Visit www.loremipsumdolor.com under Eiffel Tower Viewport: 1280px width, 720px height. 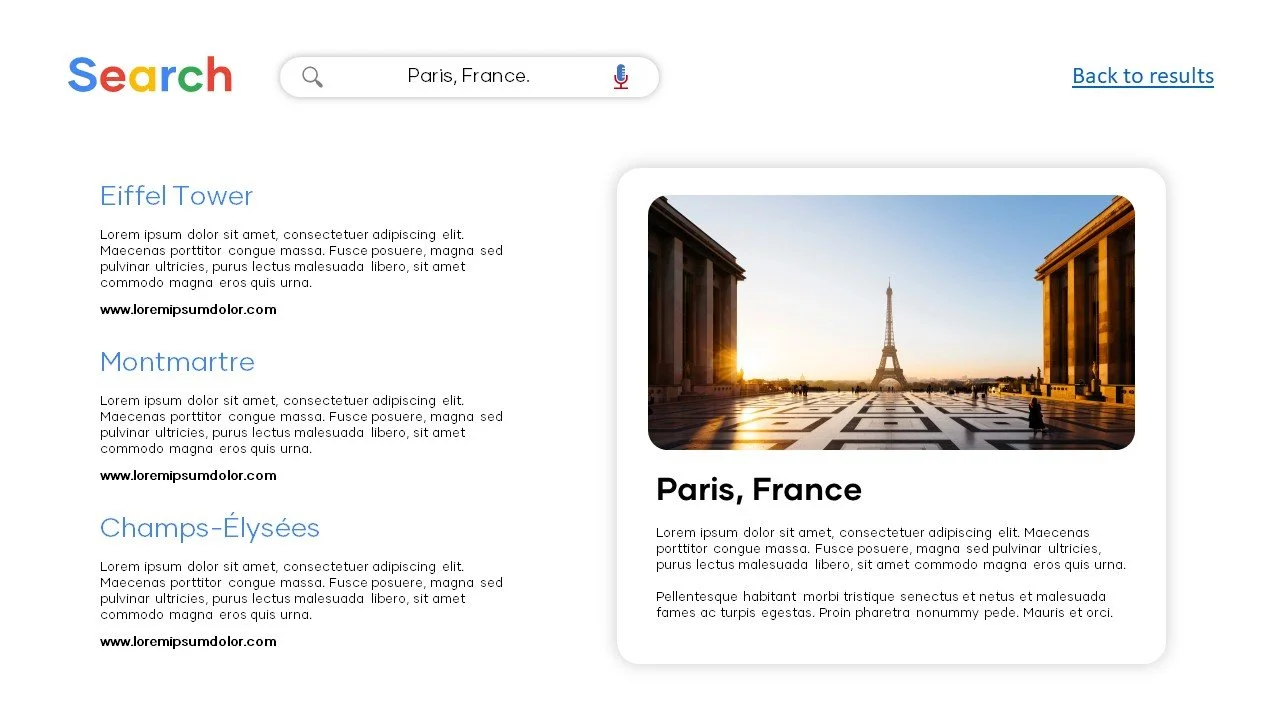(x=188, y=309)
